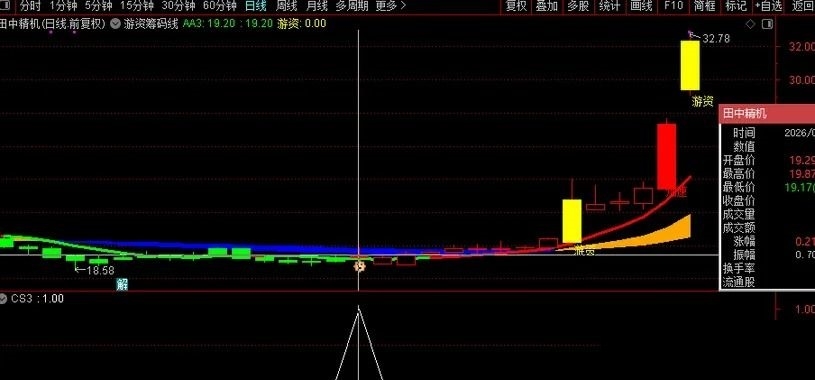The height and width of the screenshot is (380, 815).
Task: Click the 时间 row in info popup
Action: click(767, 133)
